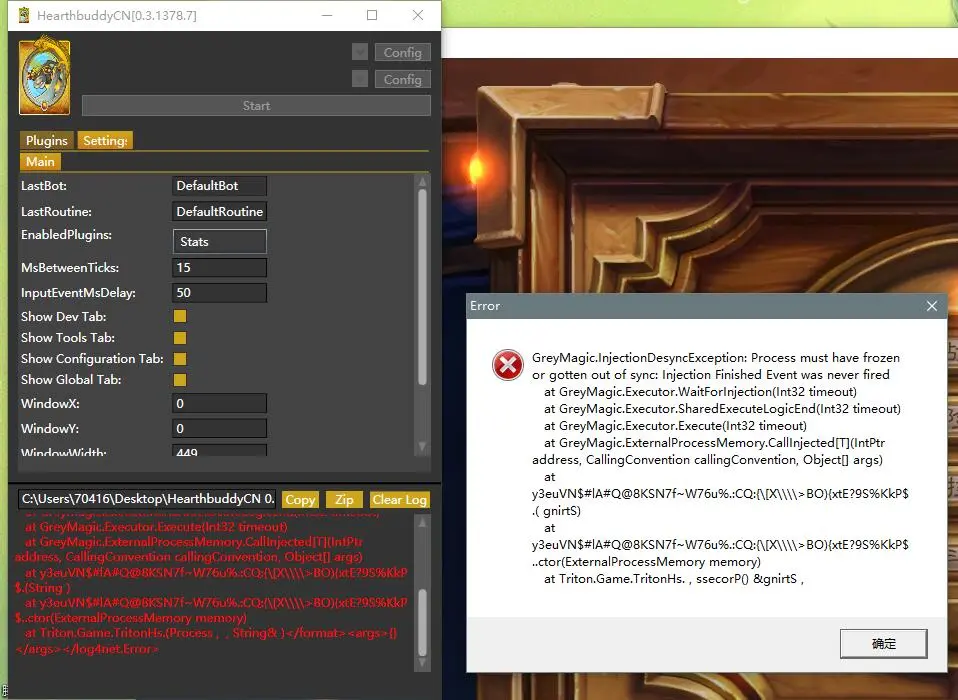Click the log file path field
Screen dimensions: 958x700
pos(147,499)
